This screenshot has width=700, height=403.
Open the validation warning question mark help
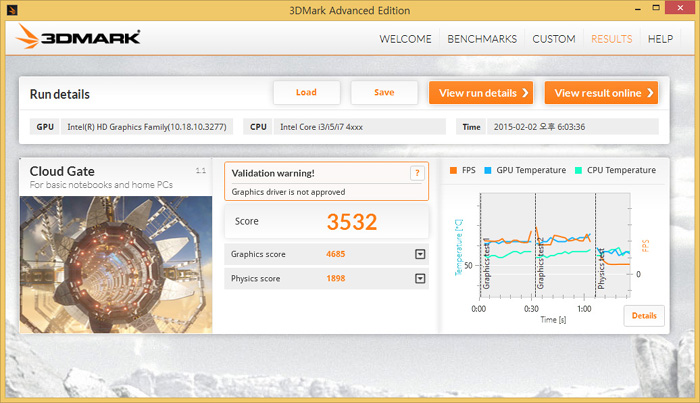tap(417, 173)
